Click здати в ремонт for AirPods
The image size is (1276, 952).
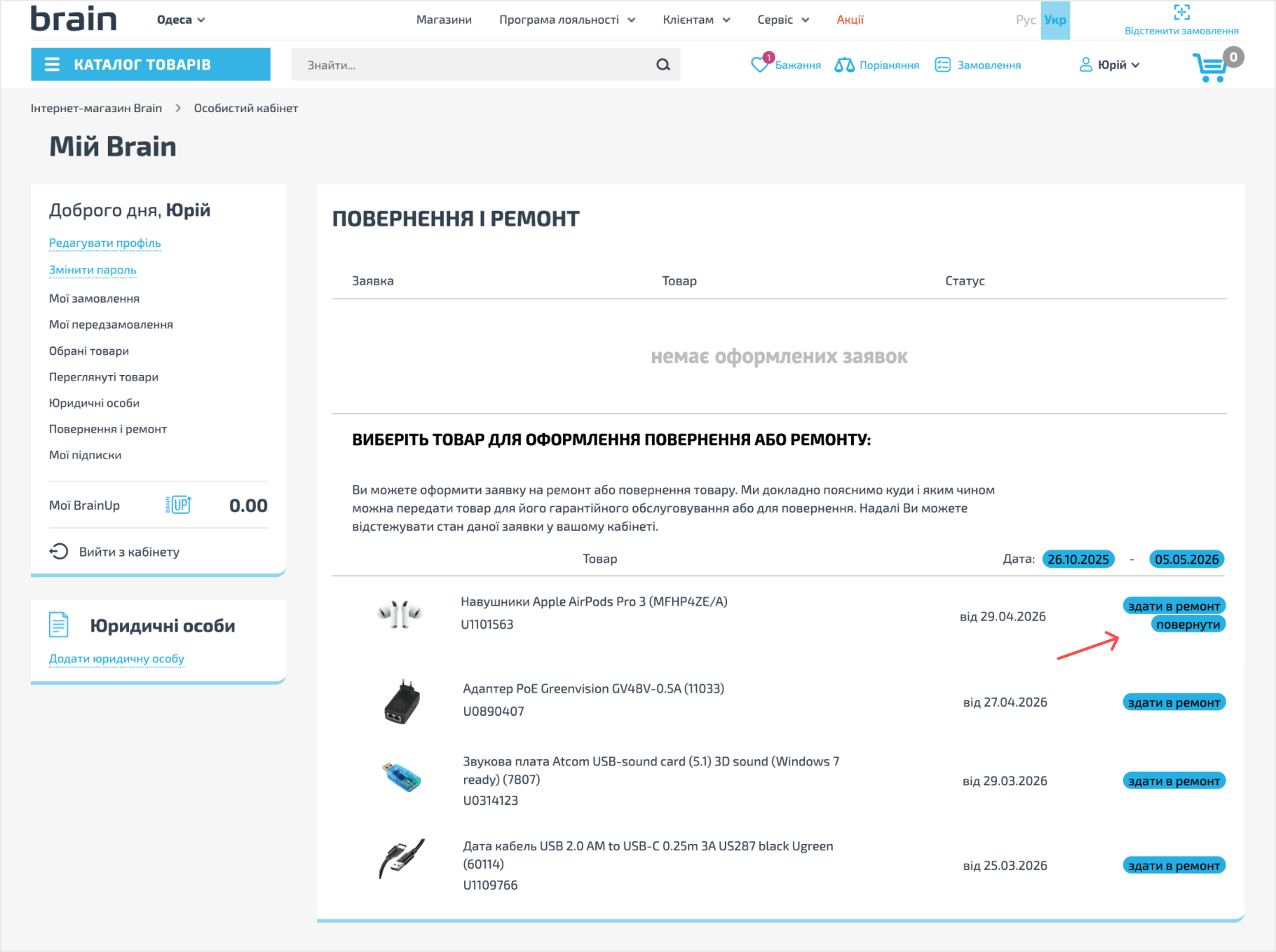coord(1174,606)
